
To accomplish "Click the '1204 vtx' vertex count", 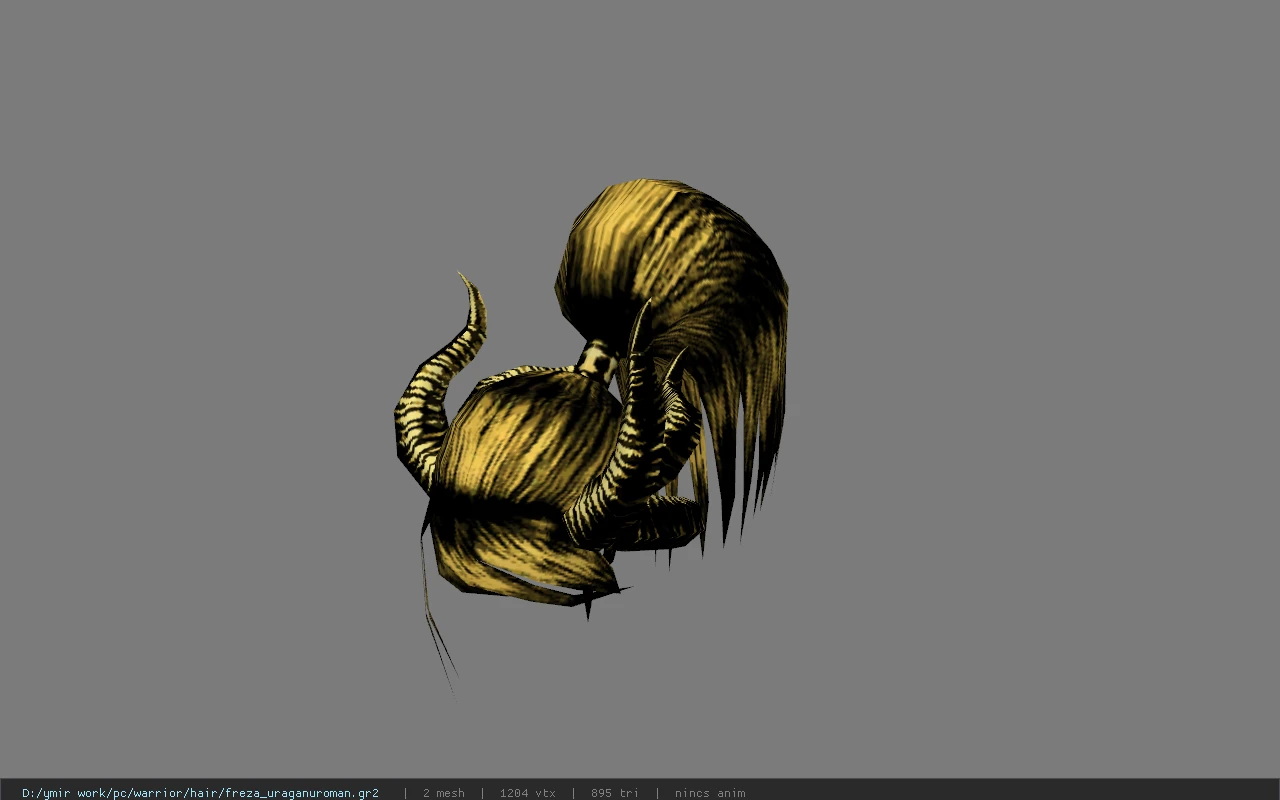I will (x=527, y=793).
